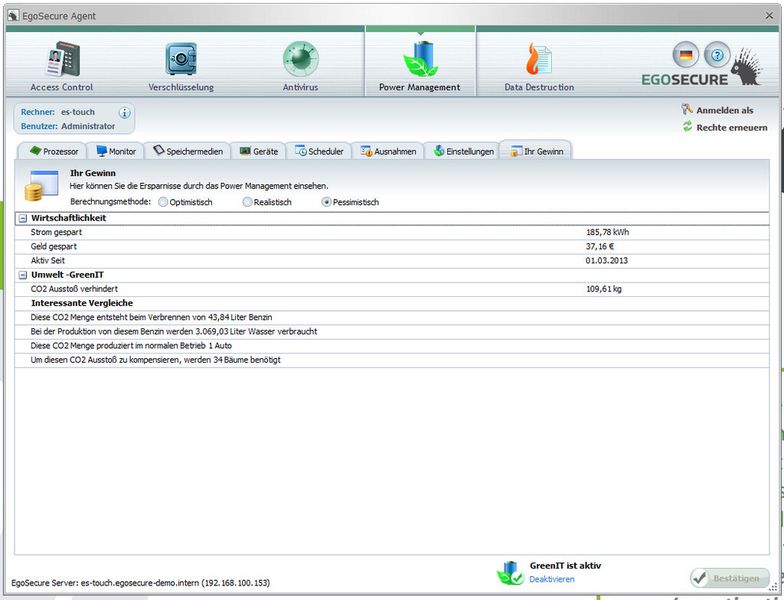
Task: Select the Aktiv Seit row
Action: point(392,260)
